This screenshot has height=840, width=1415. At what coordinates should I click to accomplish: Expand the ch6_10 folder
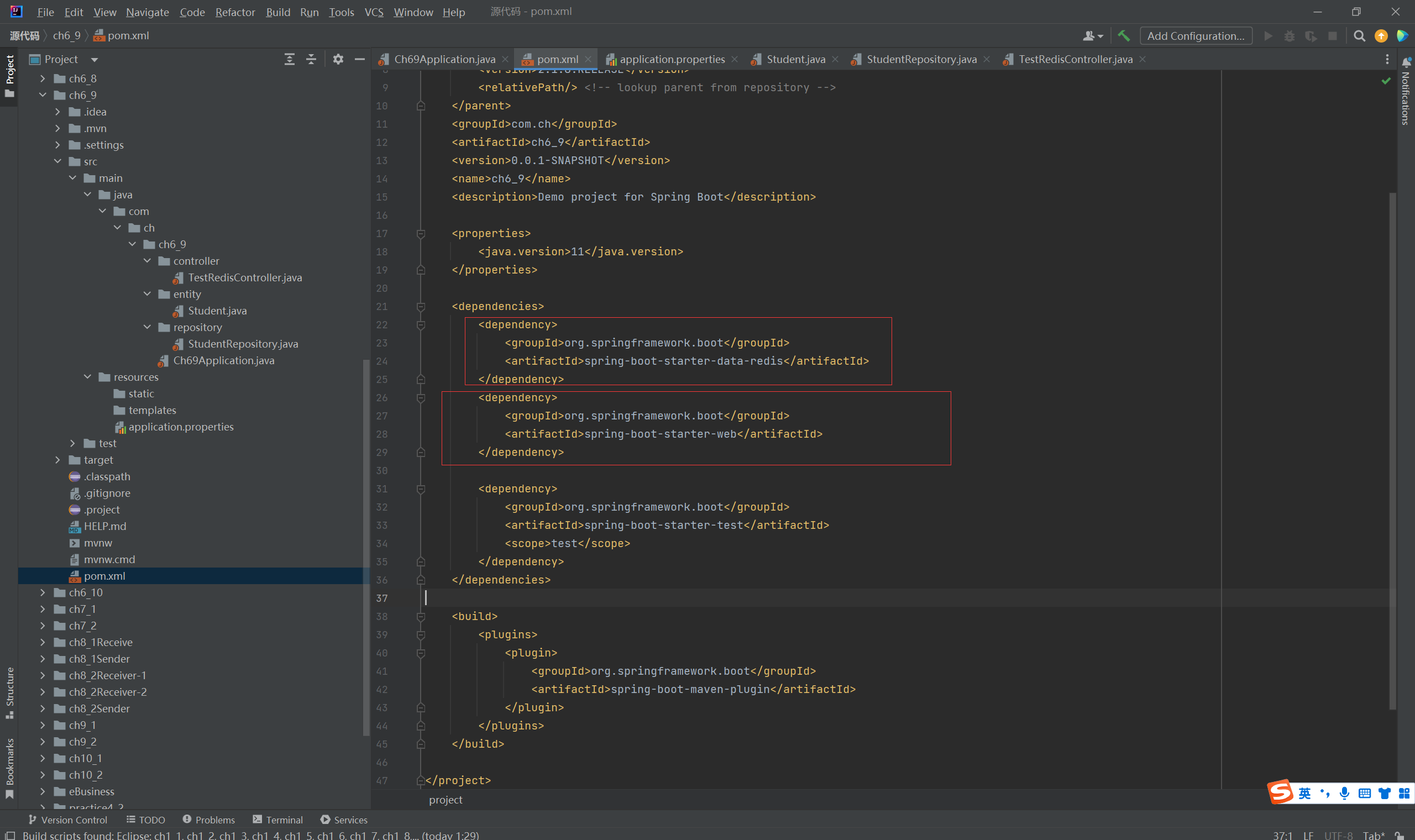click(x=43, y=592)
